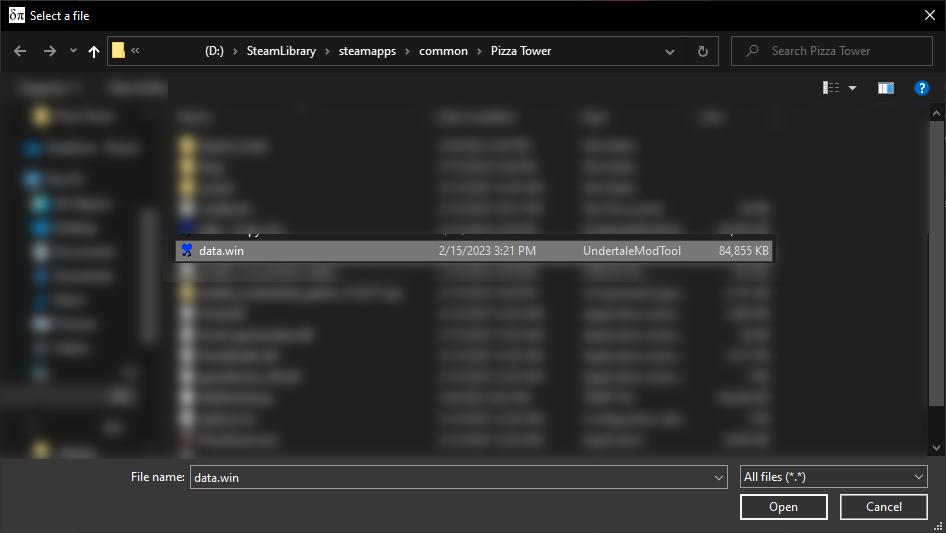Click the change view layout icon
The image size is (946, 533).
(x=831, y=88)
